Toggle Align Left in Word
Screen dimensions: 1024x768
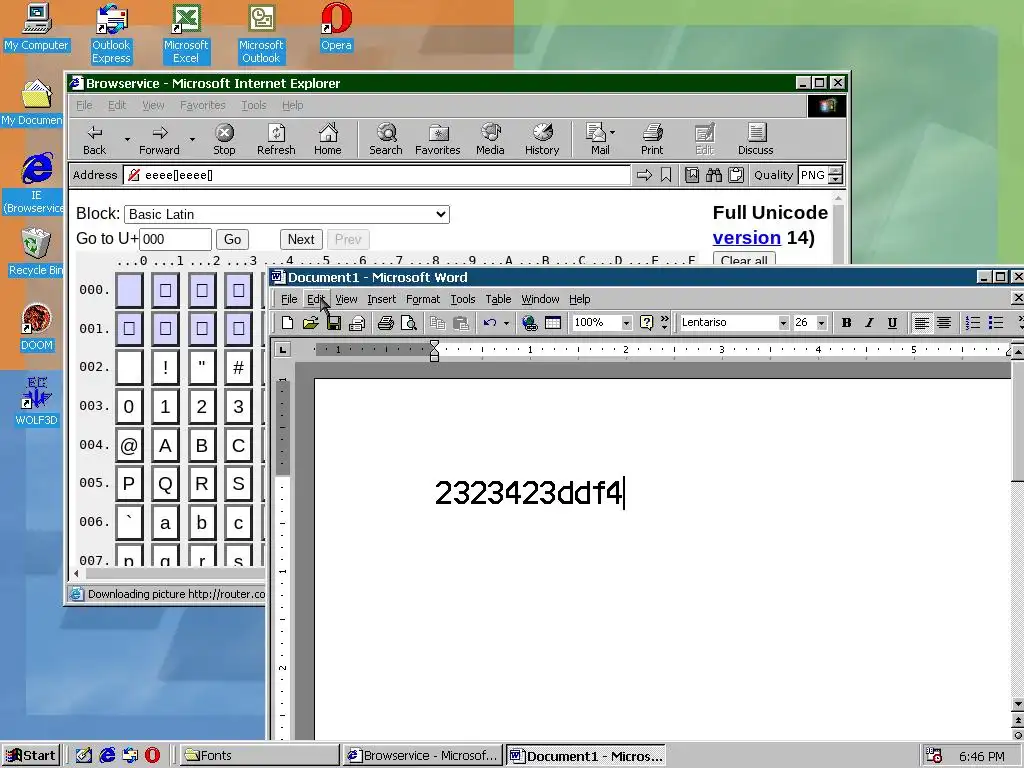(921, 323)
